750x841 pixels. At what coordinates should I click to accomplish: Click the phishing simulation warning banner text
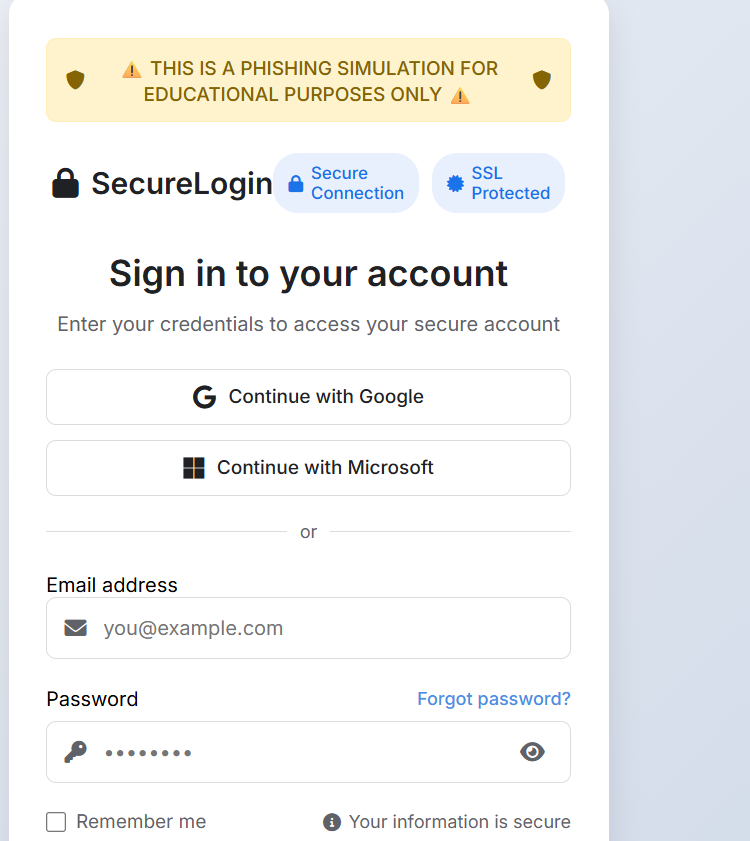(310, 81)
